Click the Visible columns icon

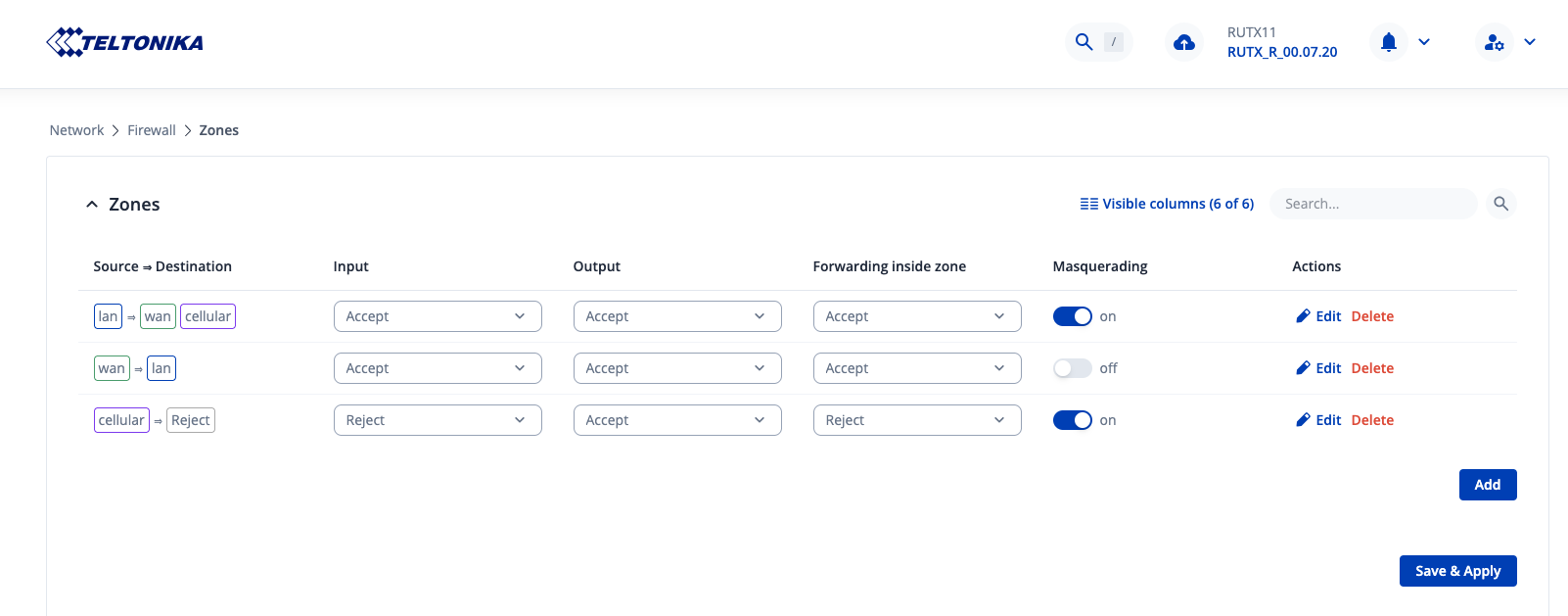[1088, 204]
